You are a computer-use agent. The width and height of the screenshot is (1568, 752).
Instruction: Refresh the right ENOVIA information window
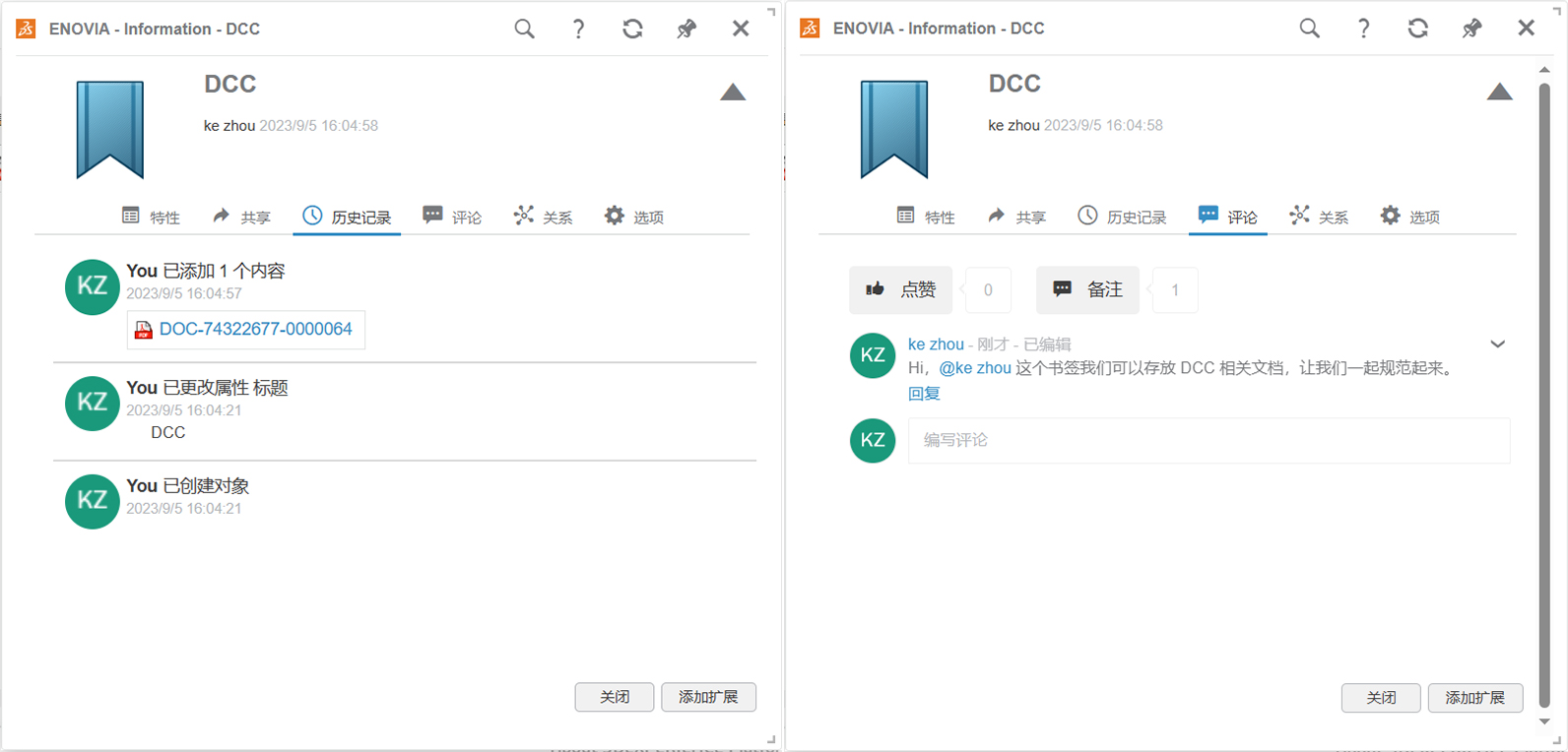(x=1417, y=29)
